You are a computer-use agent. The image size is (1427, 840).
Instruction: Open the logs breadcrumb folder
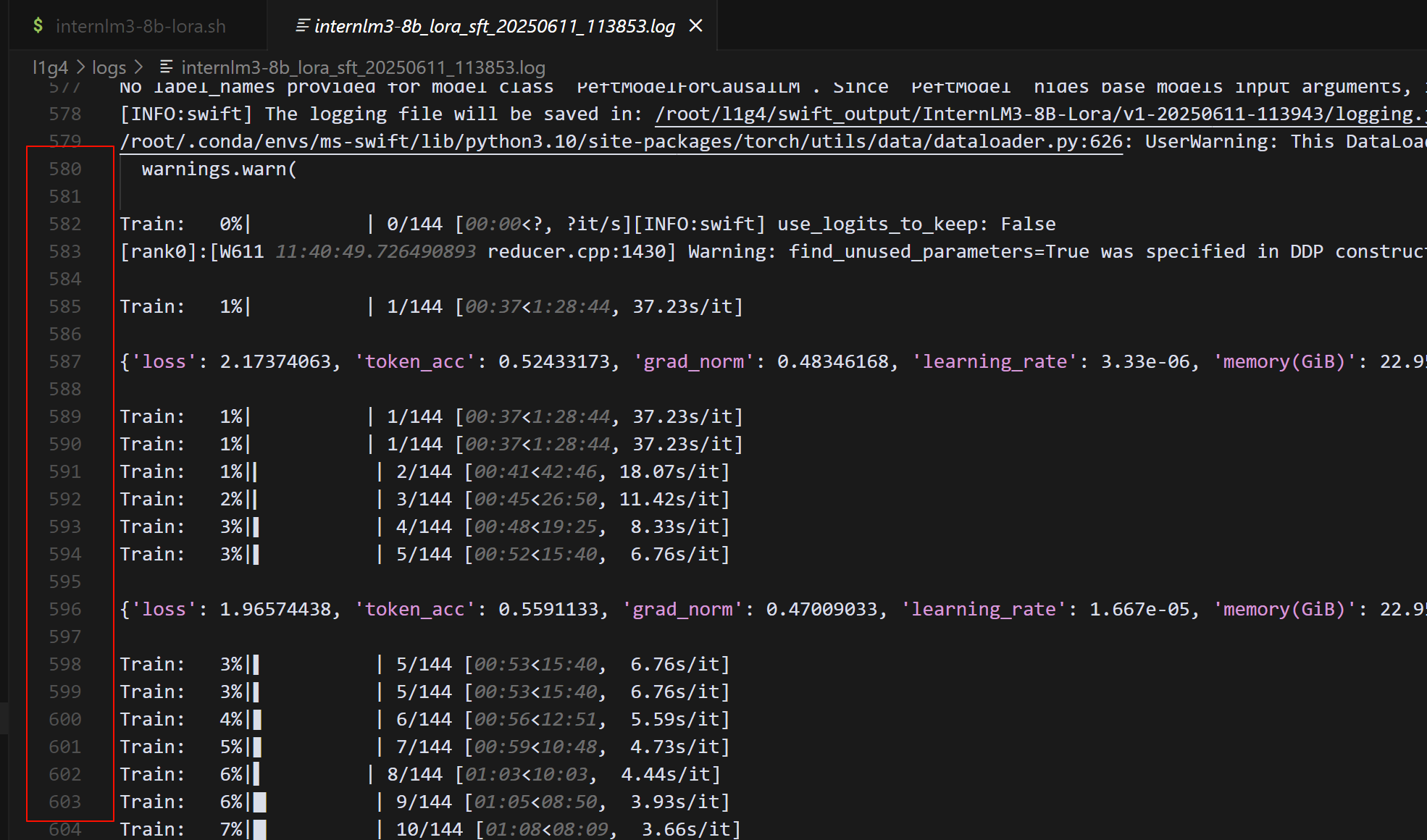[x=109, y=67]
